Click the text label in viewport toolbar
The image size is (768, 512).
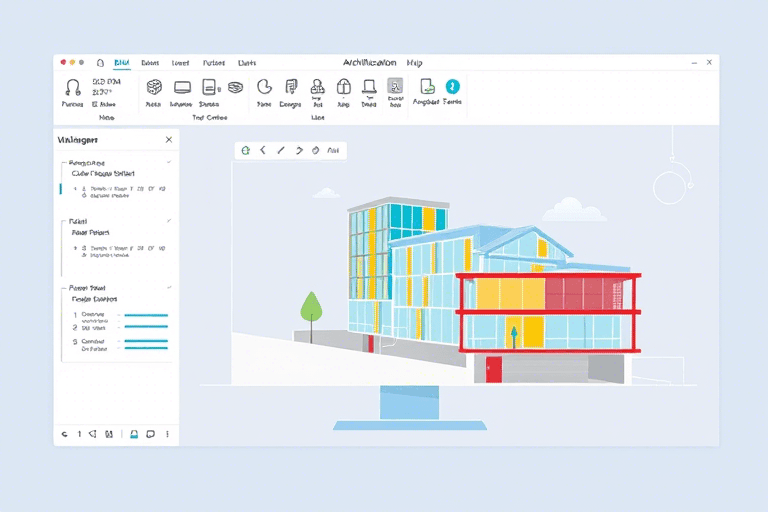coord(333,151)
